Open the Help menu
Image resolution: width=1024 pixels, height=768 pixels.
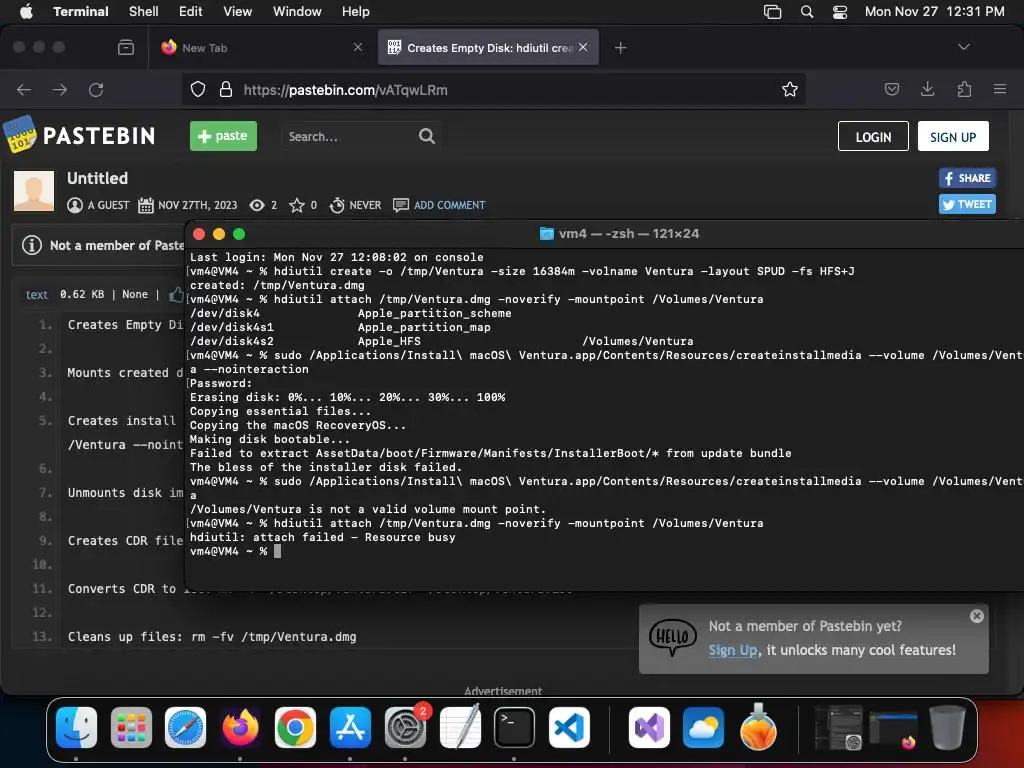click(x=355, y=11)
